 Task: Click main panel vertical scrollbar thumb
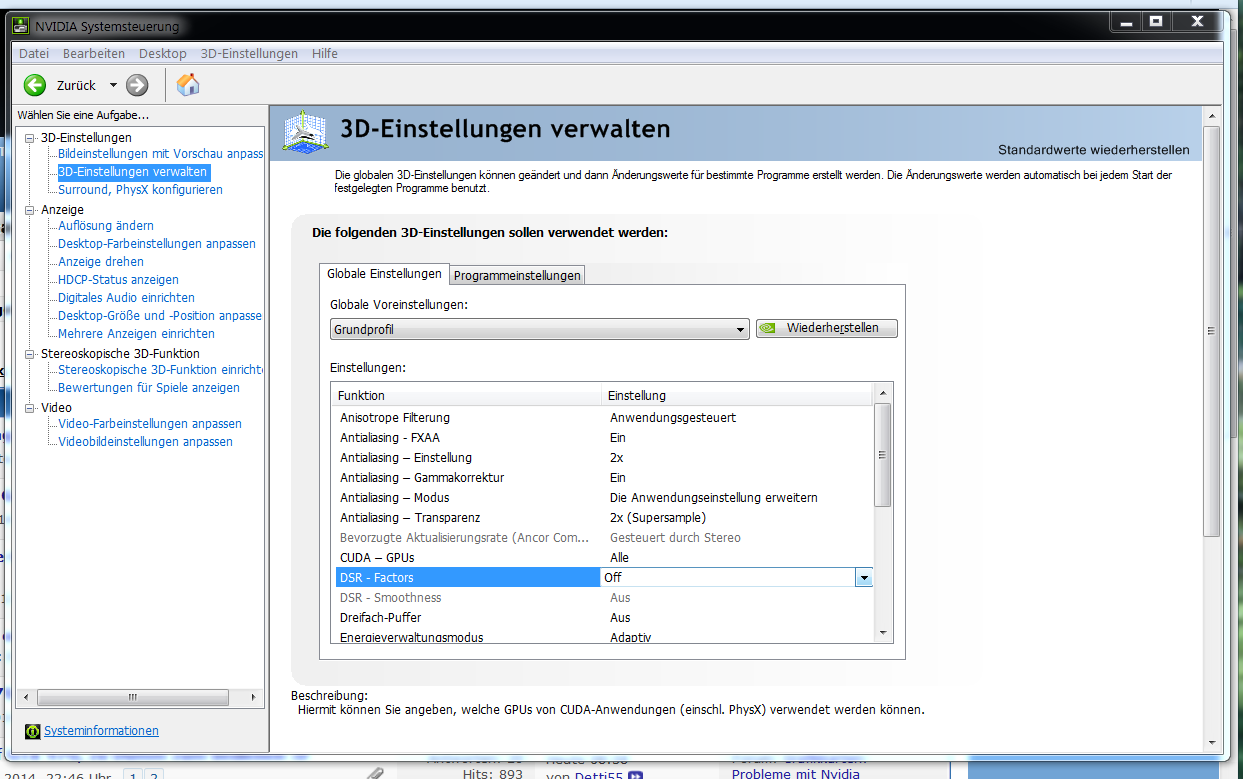1211,331
